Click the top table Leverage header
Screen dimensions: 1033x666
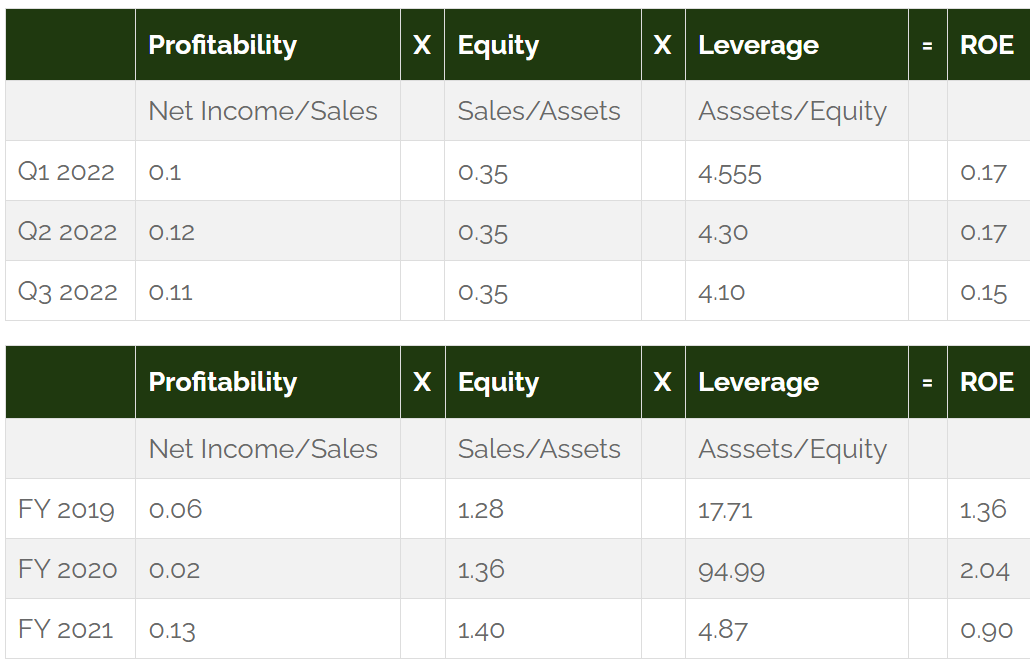tap(758, 45)
